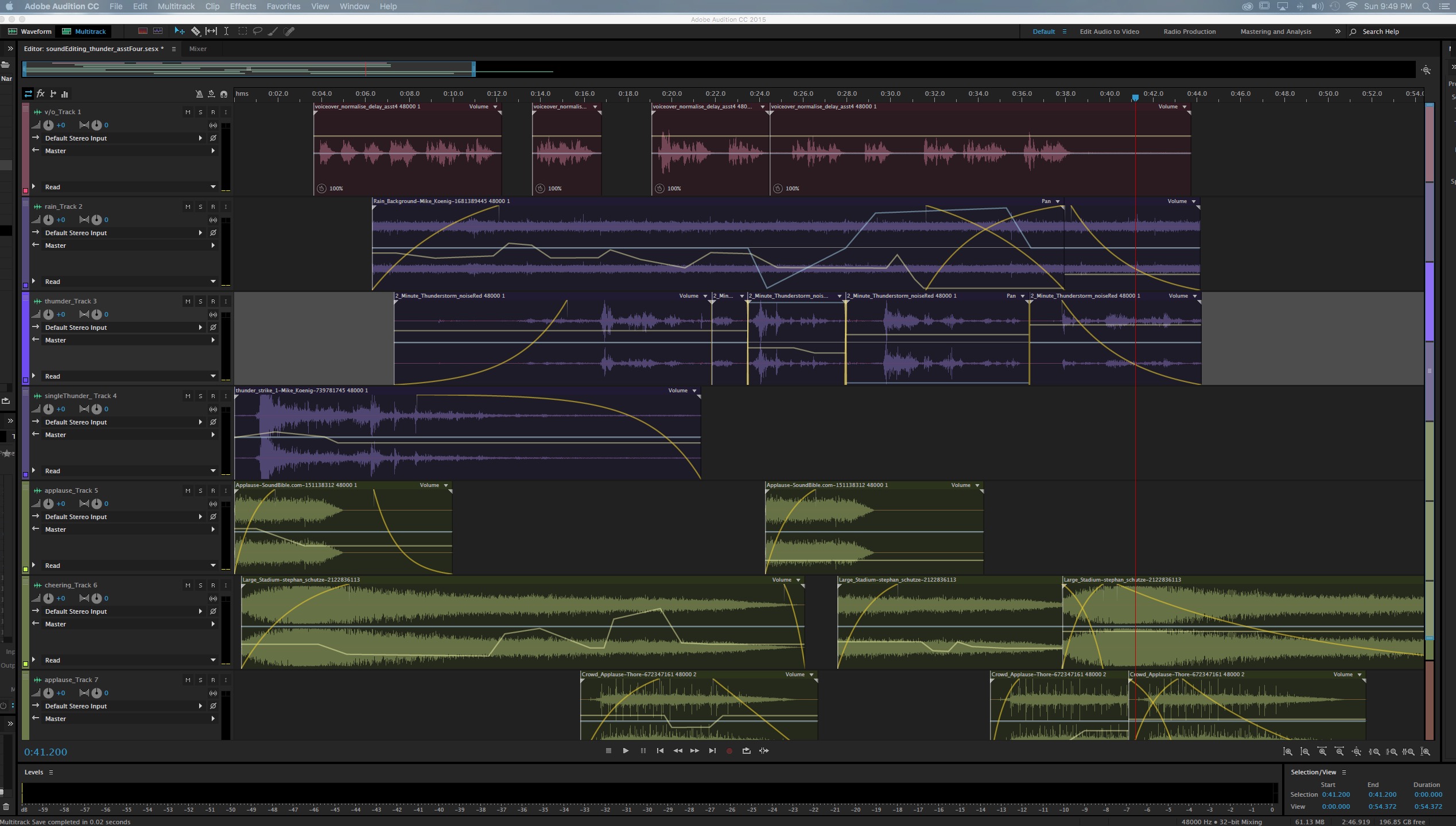Arm record on v/o_Track 1
Screen dimensions: 1456x826
(x=213, y=112)
